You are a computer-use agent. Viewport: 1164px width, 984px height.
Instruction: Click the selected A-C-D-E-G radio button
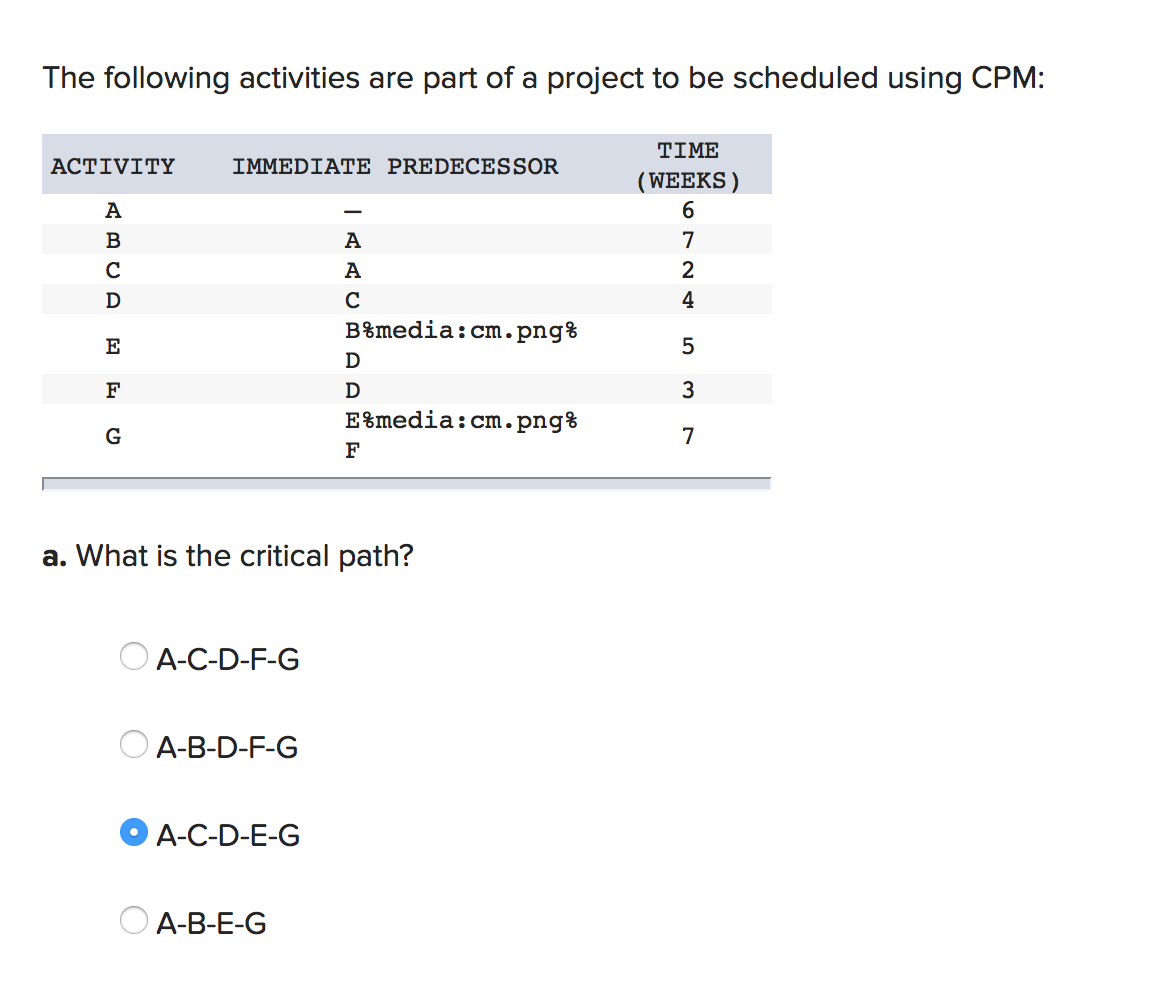point(134,833)
